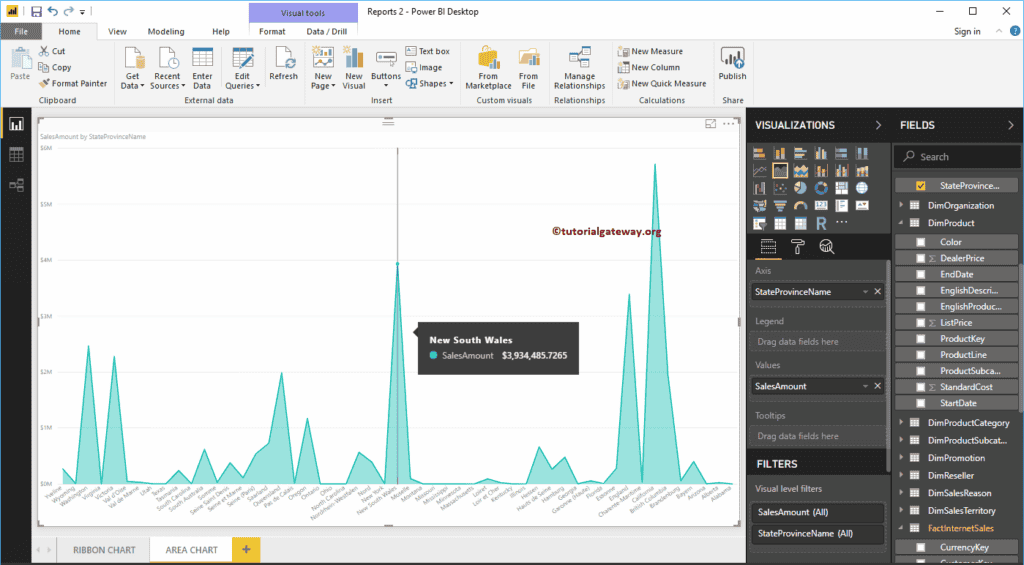Check the StartDate field checkbox

[x=921, y=403]
